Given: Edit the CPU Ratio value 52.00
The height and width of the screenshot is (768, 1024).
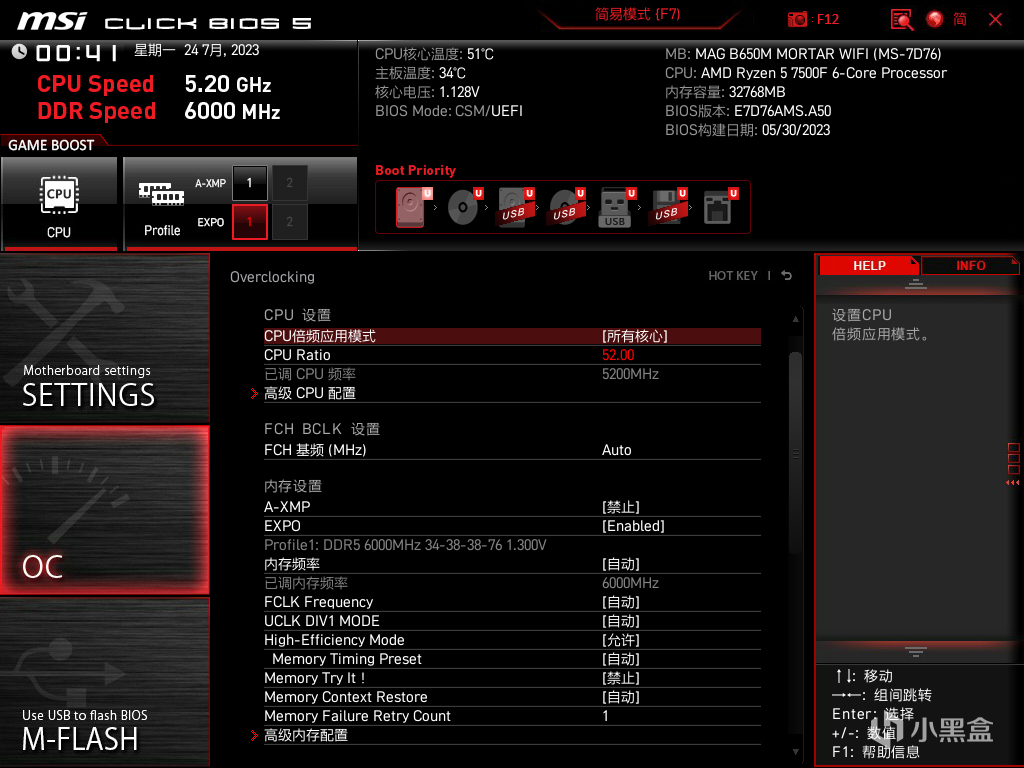Looking at the screenshot, I should (x=618, y=355).
